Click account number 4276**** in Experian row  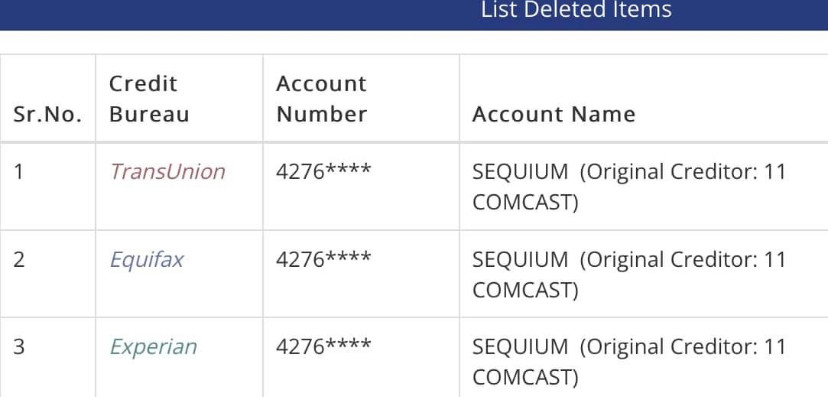tap(323, 347)
